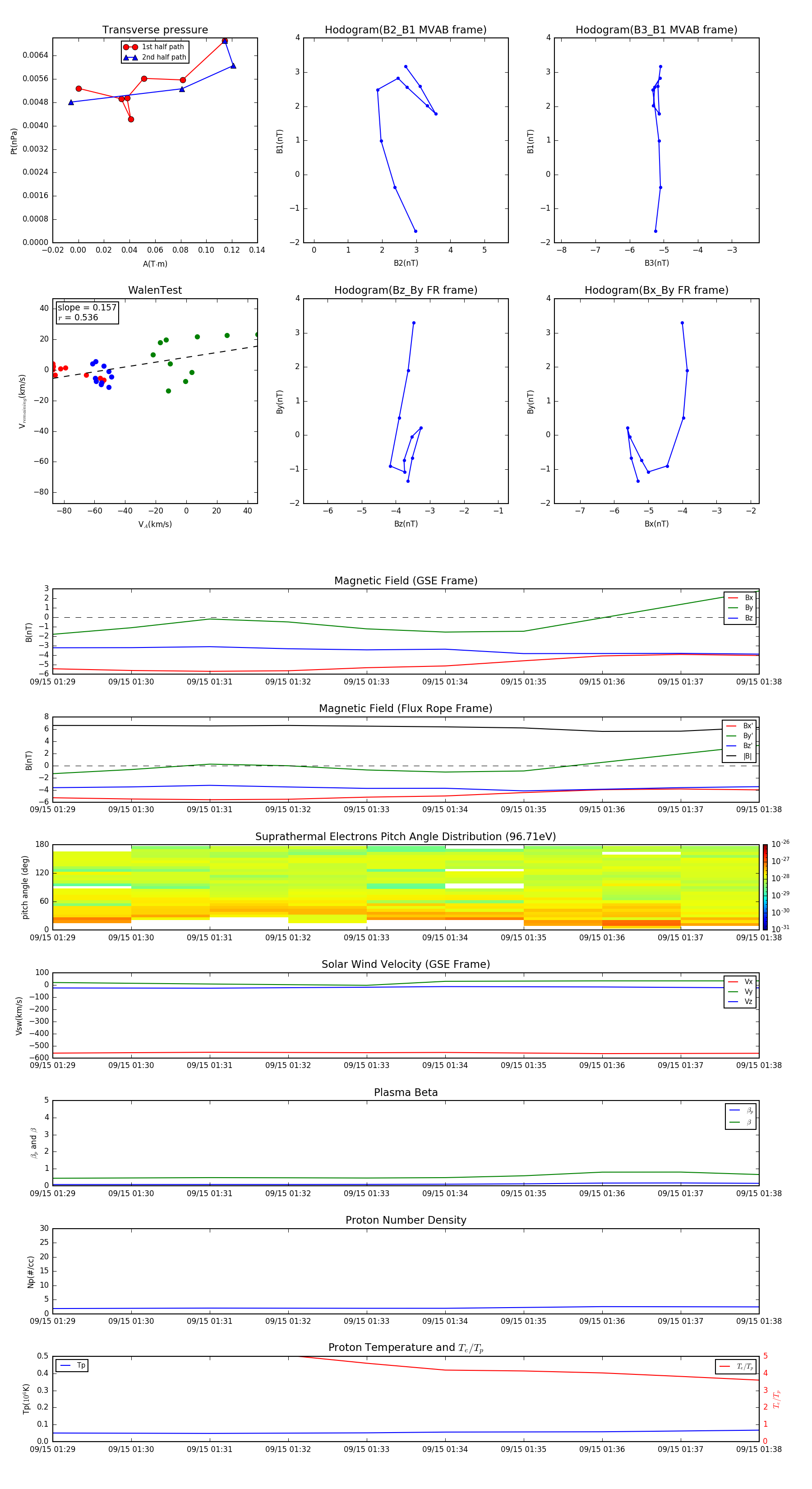
Task: Click the '2nd half path' legend entry
Action: coord(155,57)
